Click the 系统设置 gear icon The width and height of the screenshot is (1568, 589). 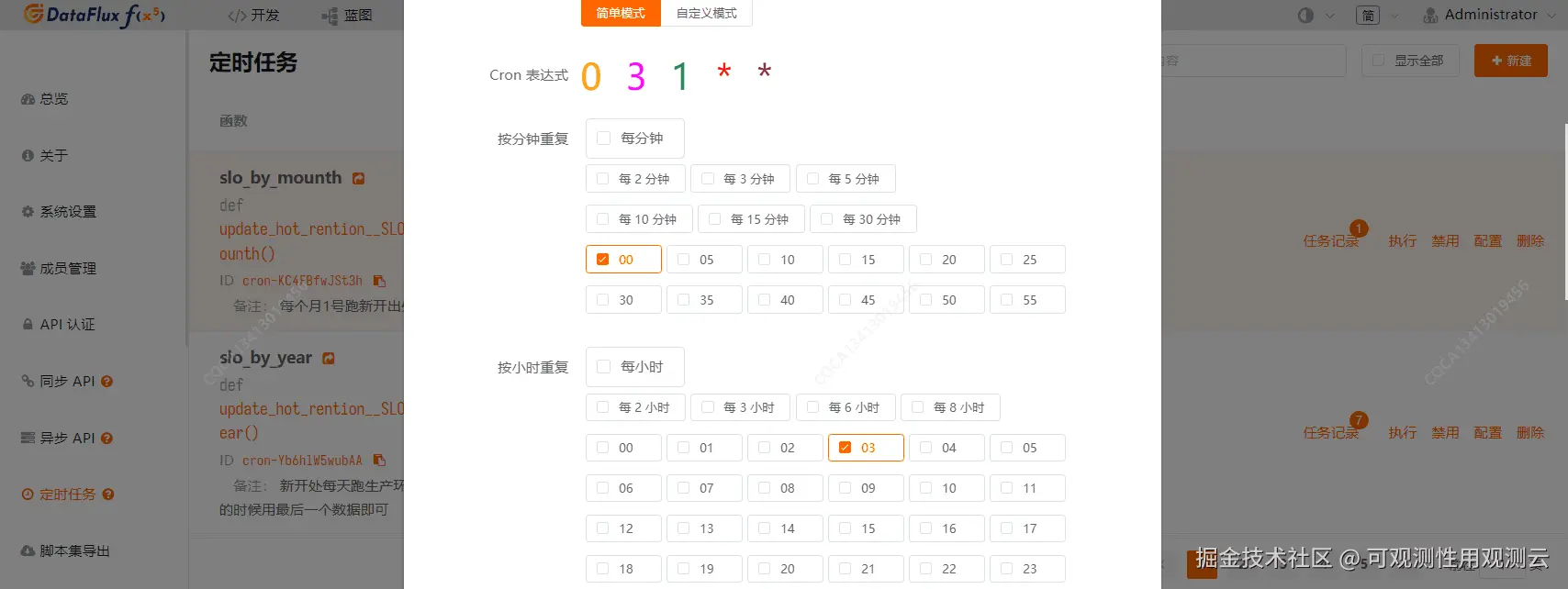click(x=28, y=212)
